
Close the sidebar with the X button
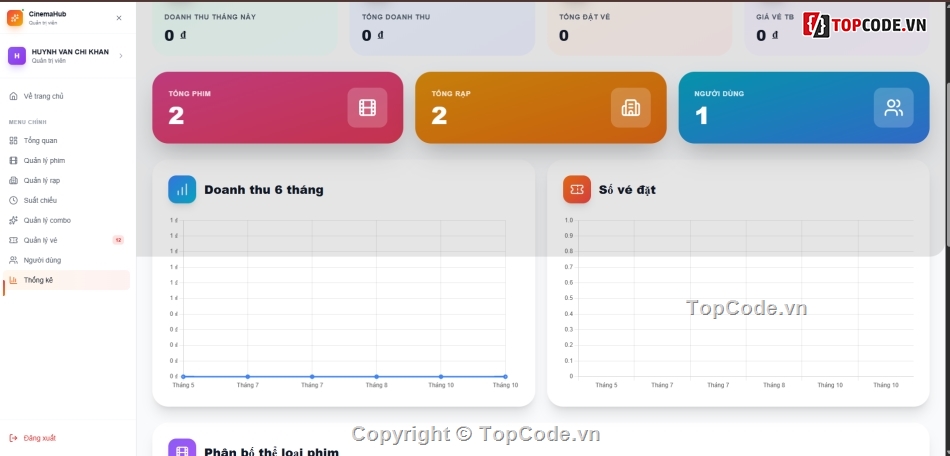119,18
